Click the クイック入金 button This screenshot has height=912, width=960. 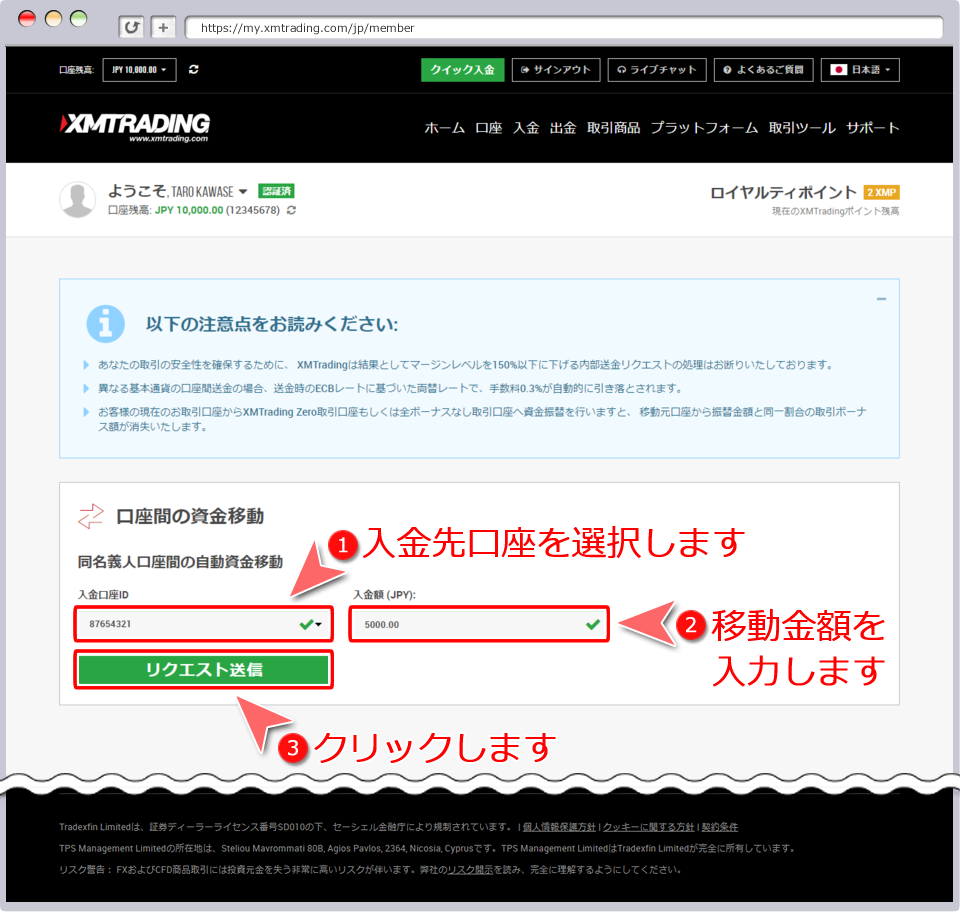tap(462, 69)
